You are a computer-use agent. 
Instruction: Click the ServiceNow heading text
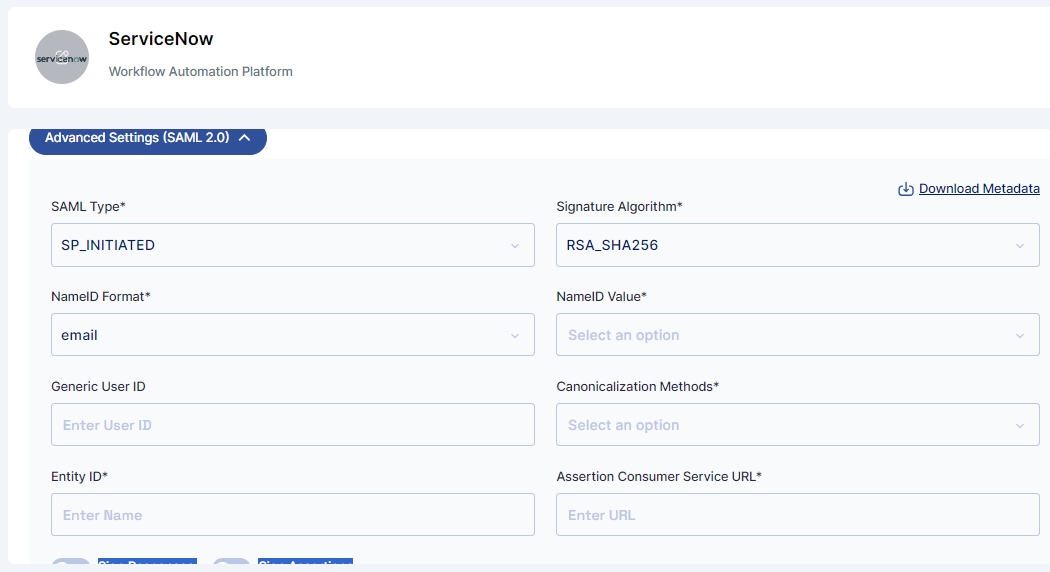point(161,39)
